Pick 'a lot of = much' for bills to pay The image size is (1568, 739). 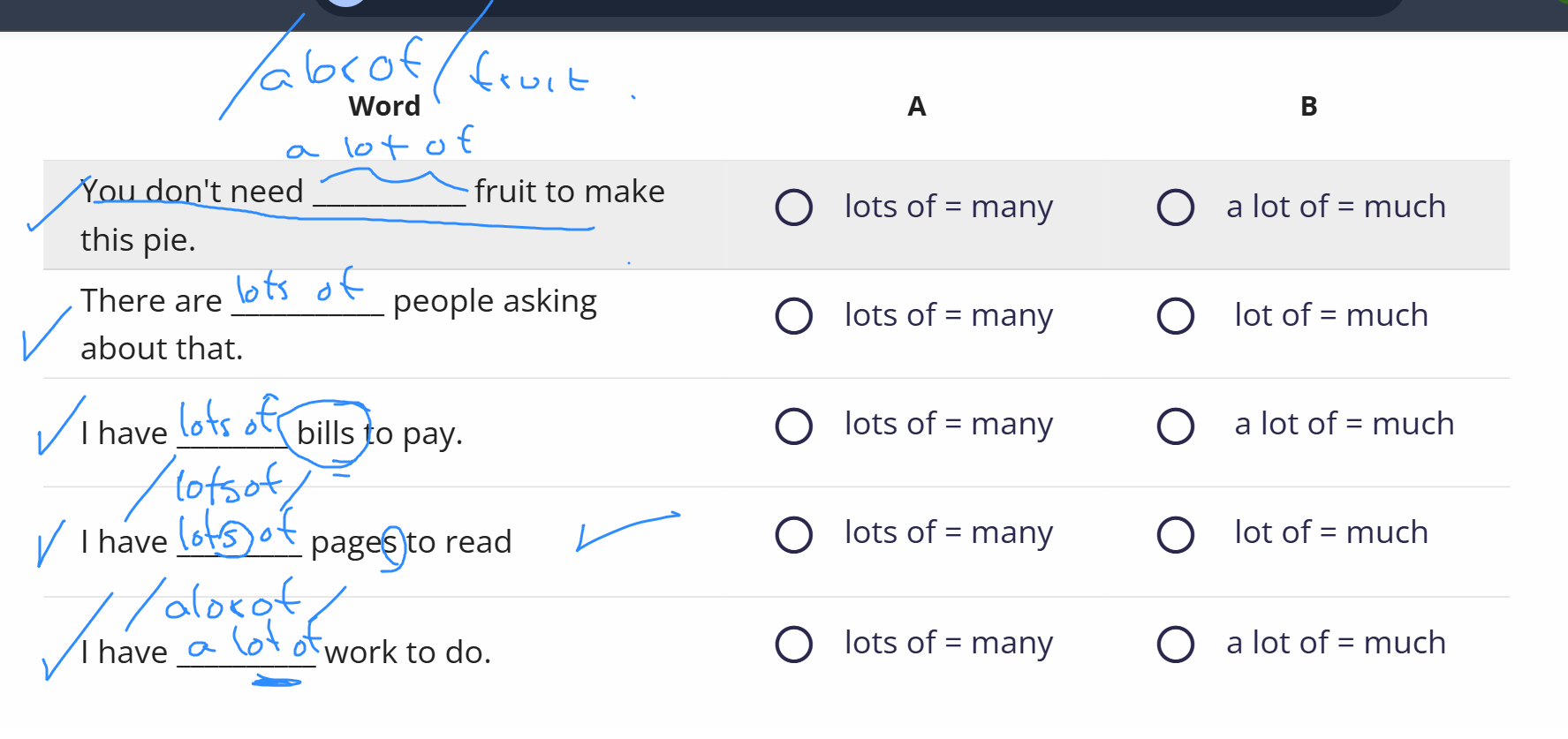point(1176,426)
